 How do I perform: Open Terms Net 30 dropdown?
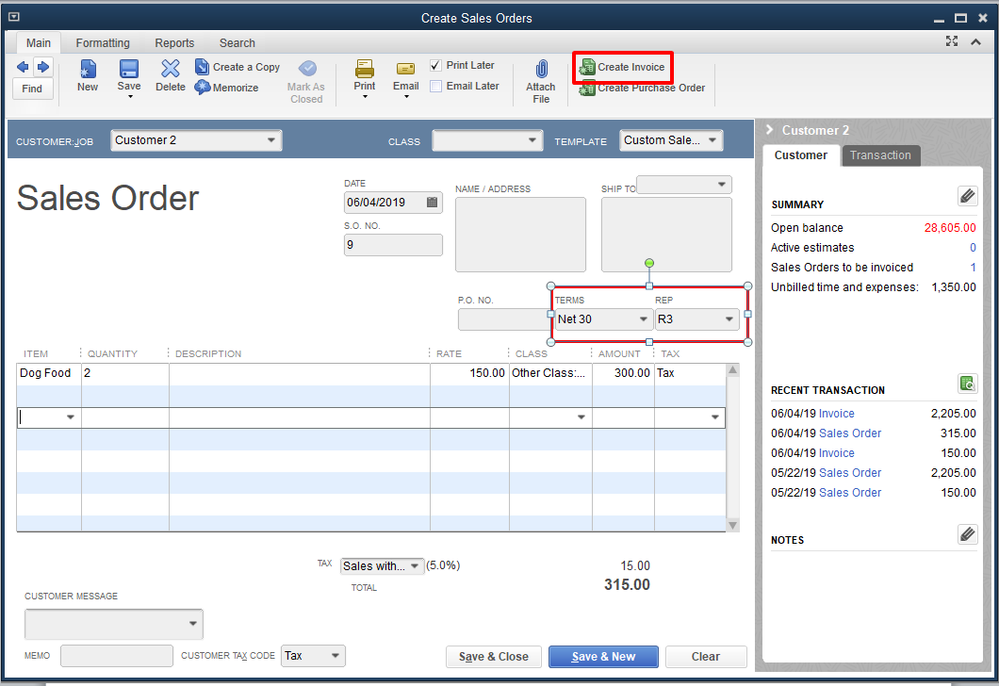click(x=643, y=319)
